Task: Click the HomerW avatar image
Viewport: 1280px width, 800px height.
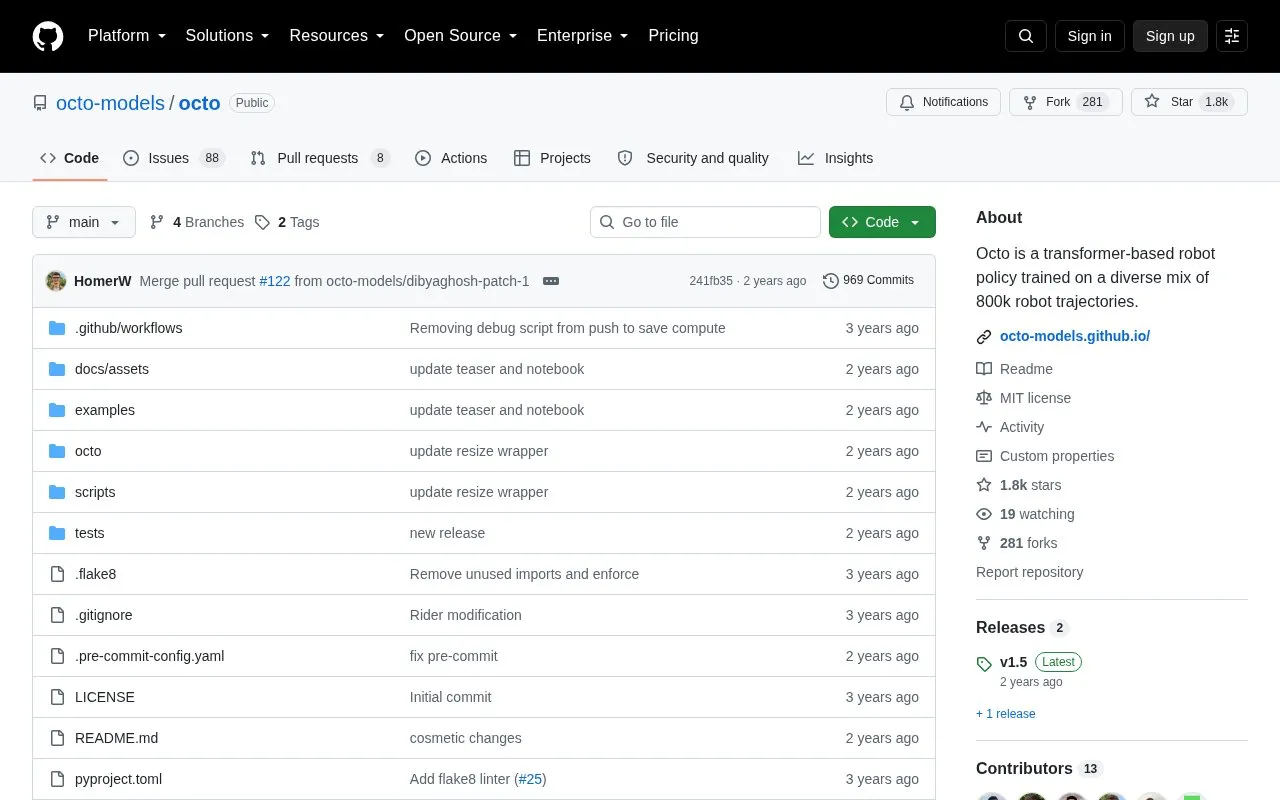Action: (56, 281)
